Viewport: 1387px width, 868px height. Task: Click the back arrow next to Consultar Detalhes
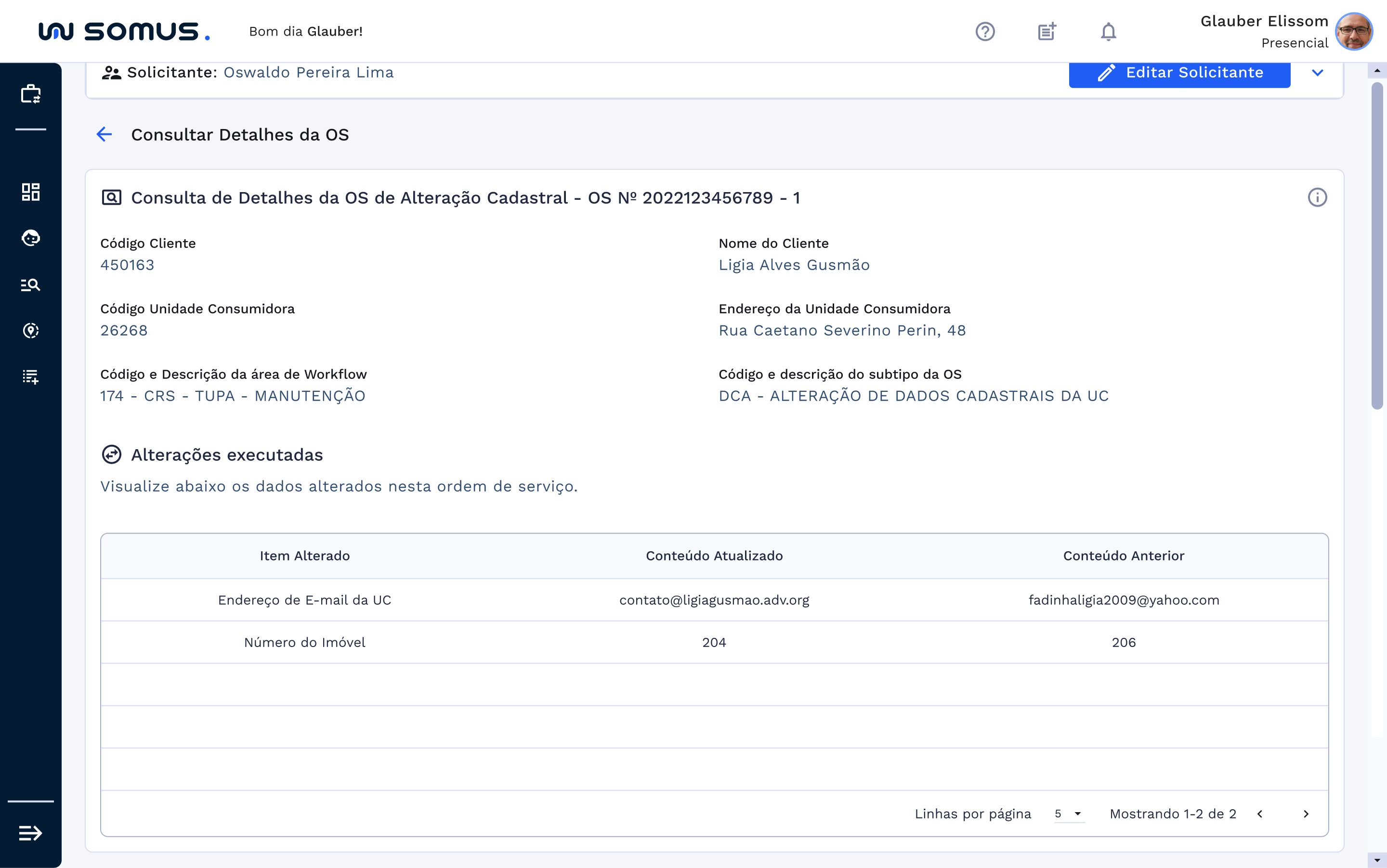click(104, 134)
